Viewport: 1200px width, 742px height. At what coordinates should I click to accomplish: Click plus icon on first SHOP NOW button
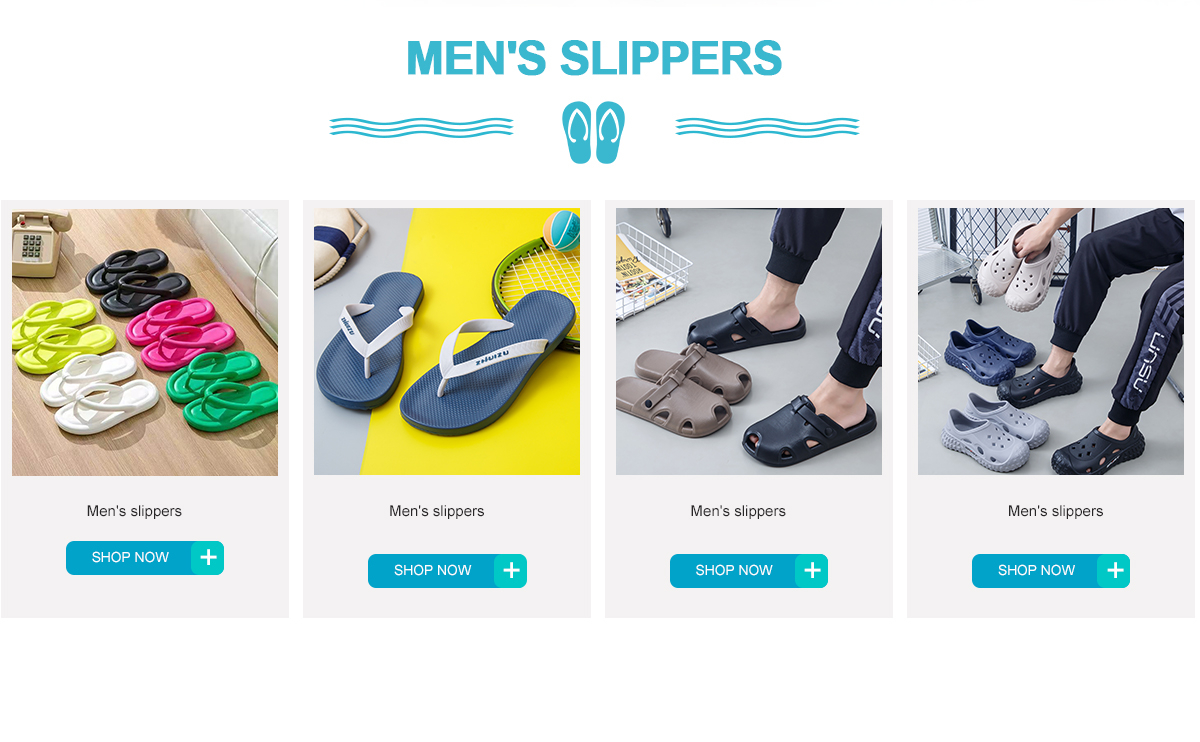(x=208, y=558)
